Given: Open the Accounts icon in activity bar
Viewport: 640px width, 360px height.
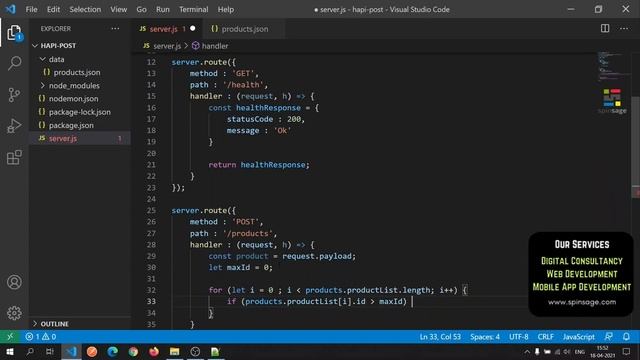Looking at the screenshot, I should [x=14, y=282].
